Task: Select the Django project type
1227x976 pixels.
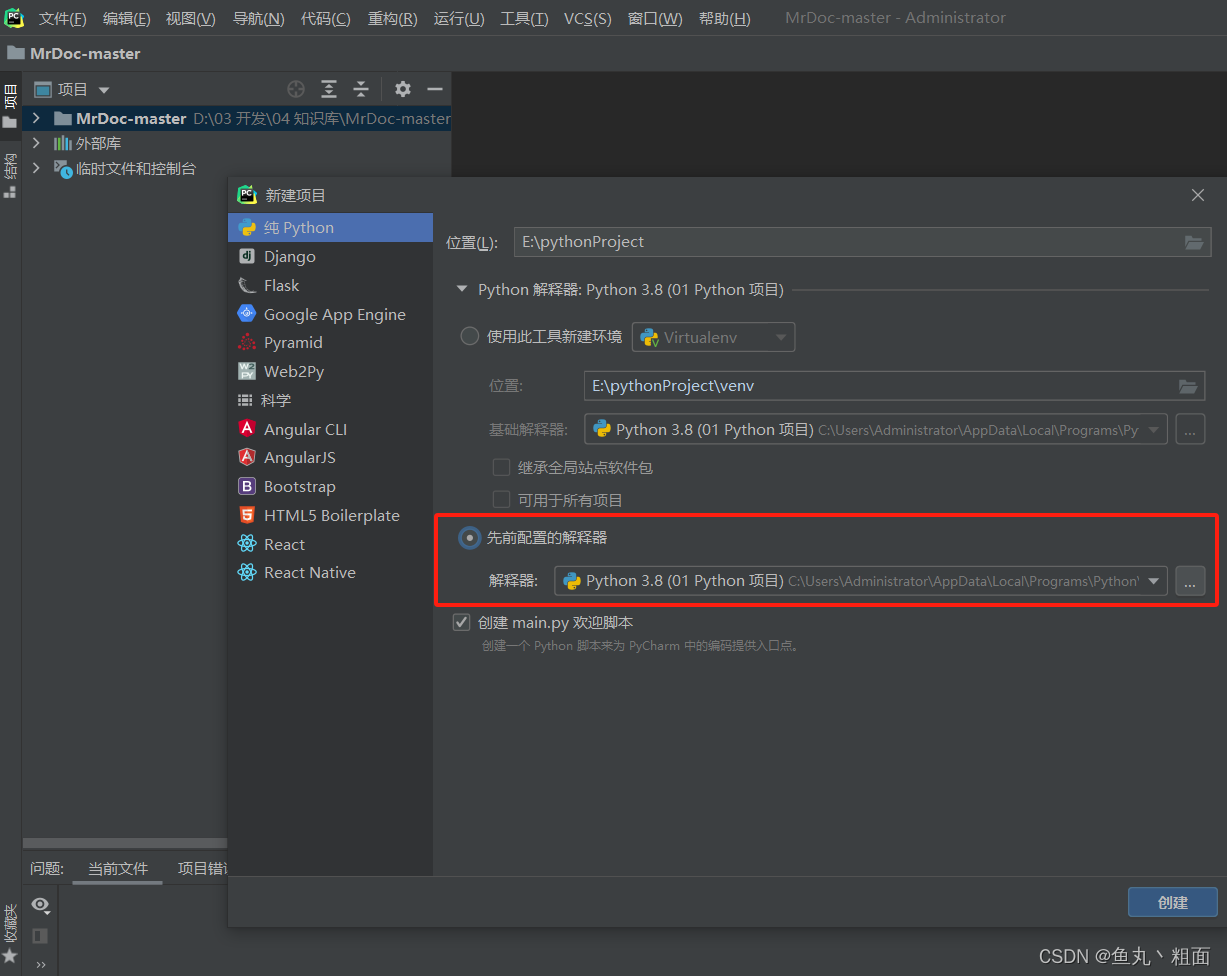Action: [x=331, y=256]
